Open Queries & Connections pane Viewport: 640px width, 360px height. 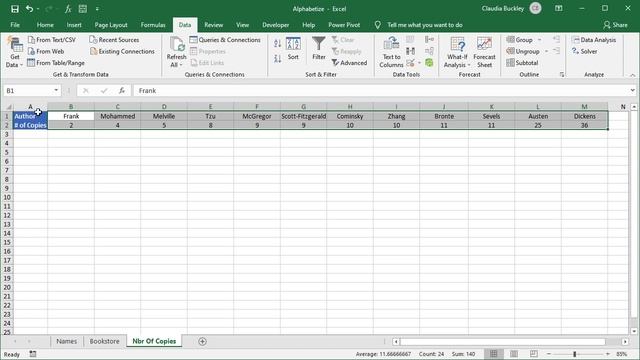click(225, 40)
